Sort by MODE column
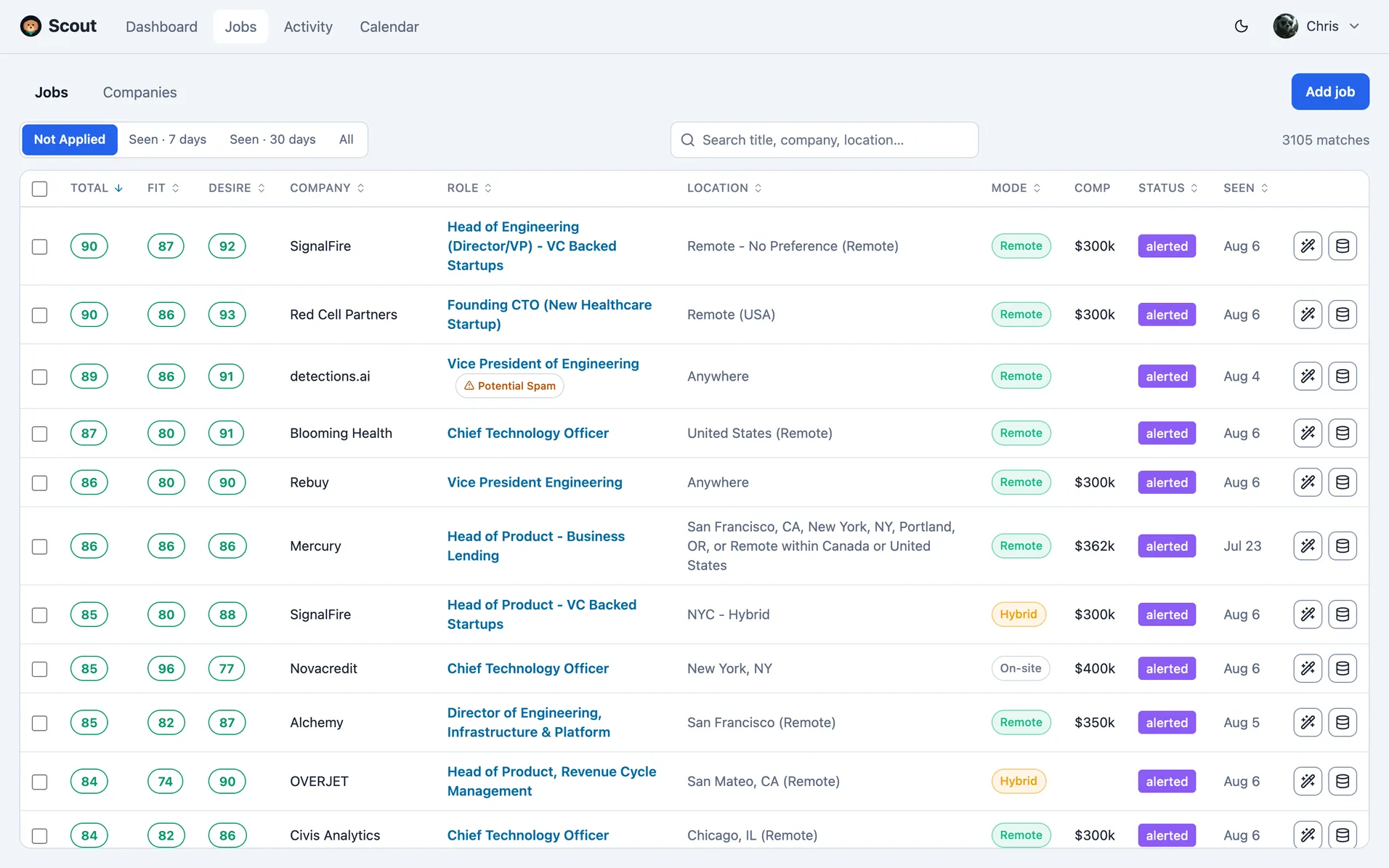The image size is (1389, 868). click(x=1016, y=188)
